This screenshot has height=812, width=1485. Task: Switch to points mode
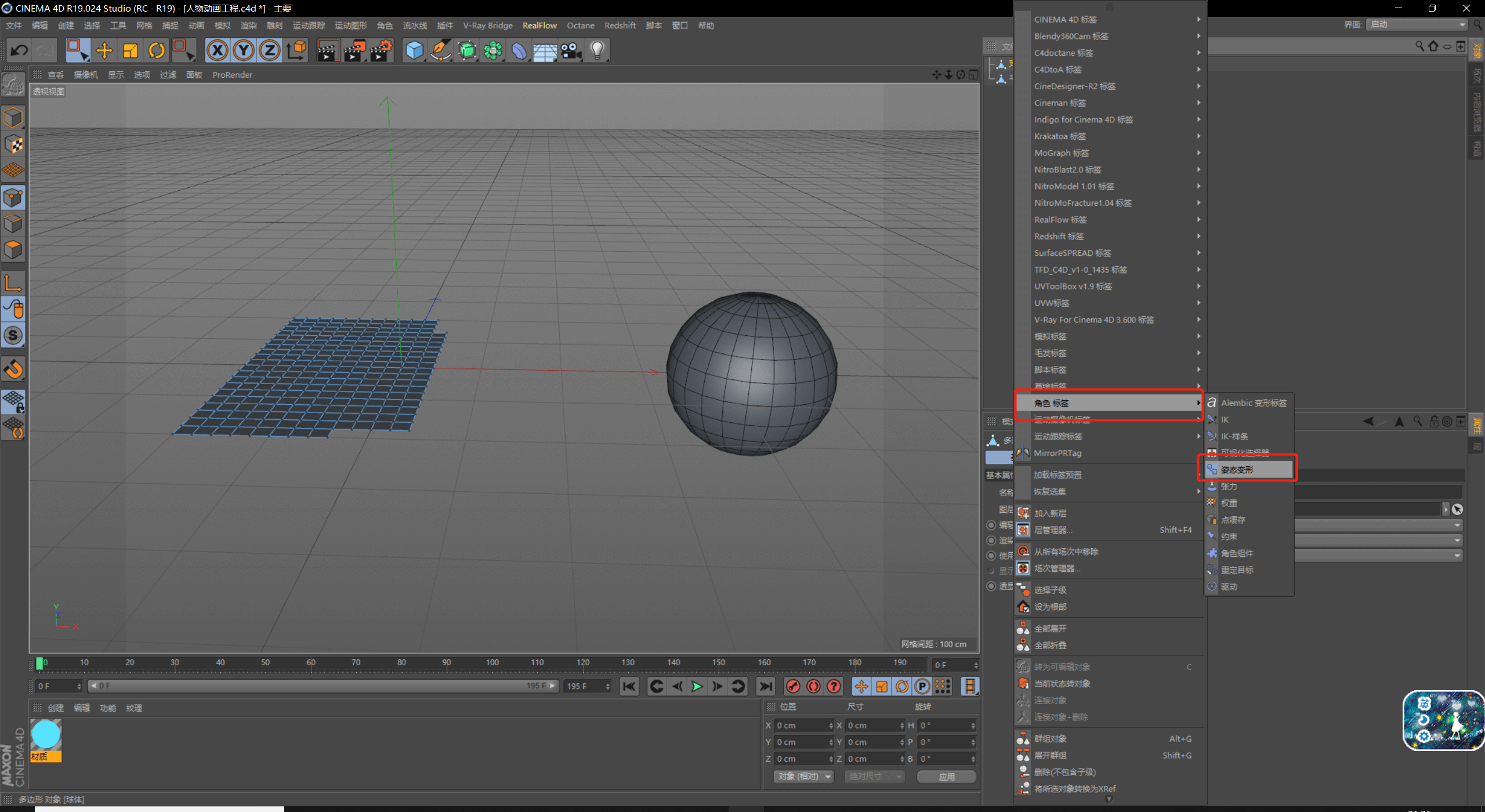[13, 198]
